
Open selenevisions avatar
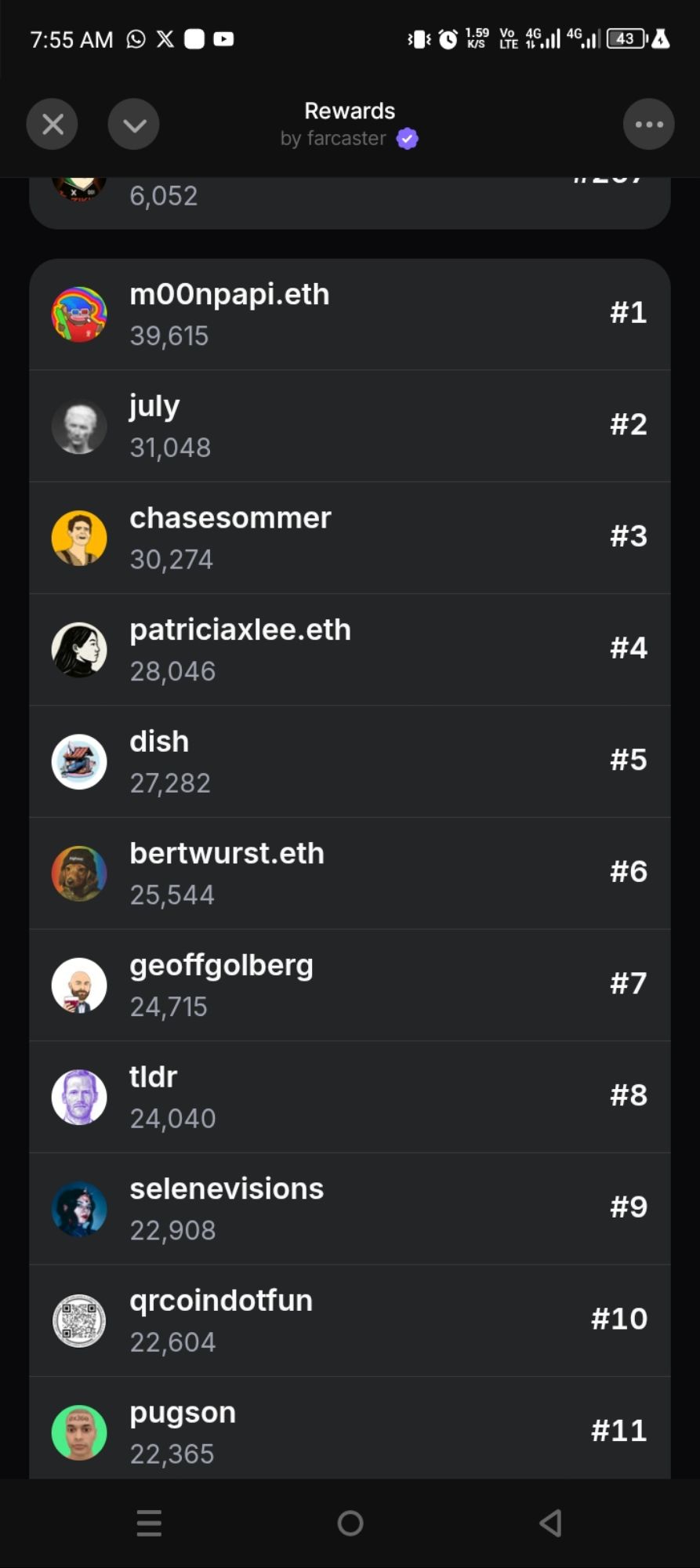[79, 1209]
